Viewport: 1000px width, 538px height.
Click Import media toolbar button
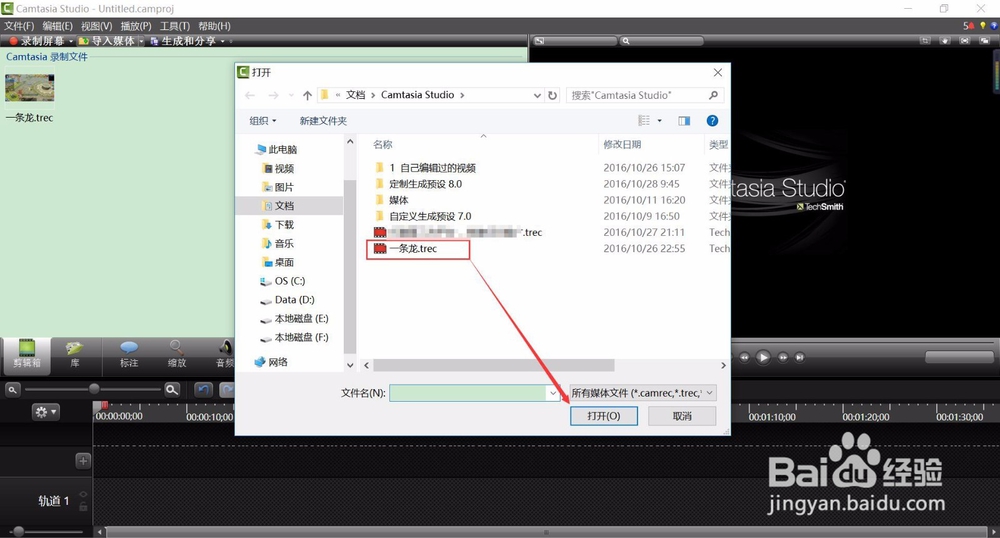108,41
